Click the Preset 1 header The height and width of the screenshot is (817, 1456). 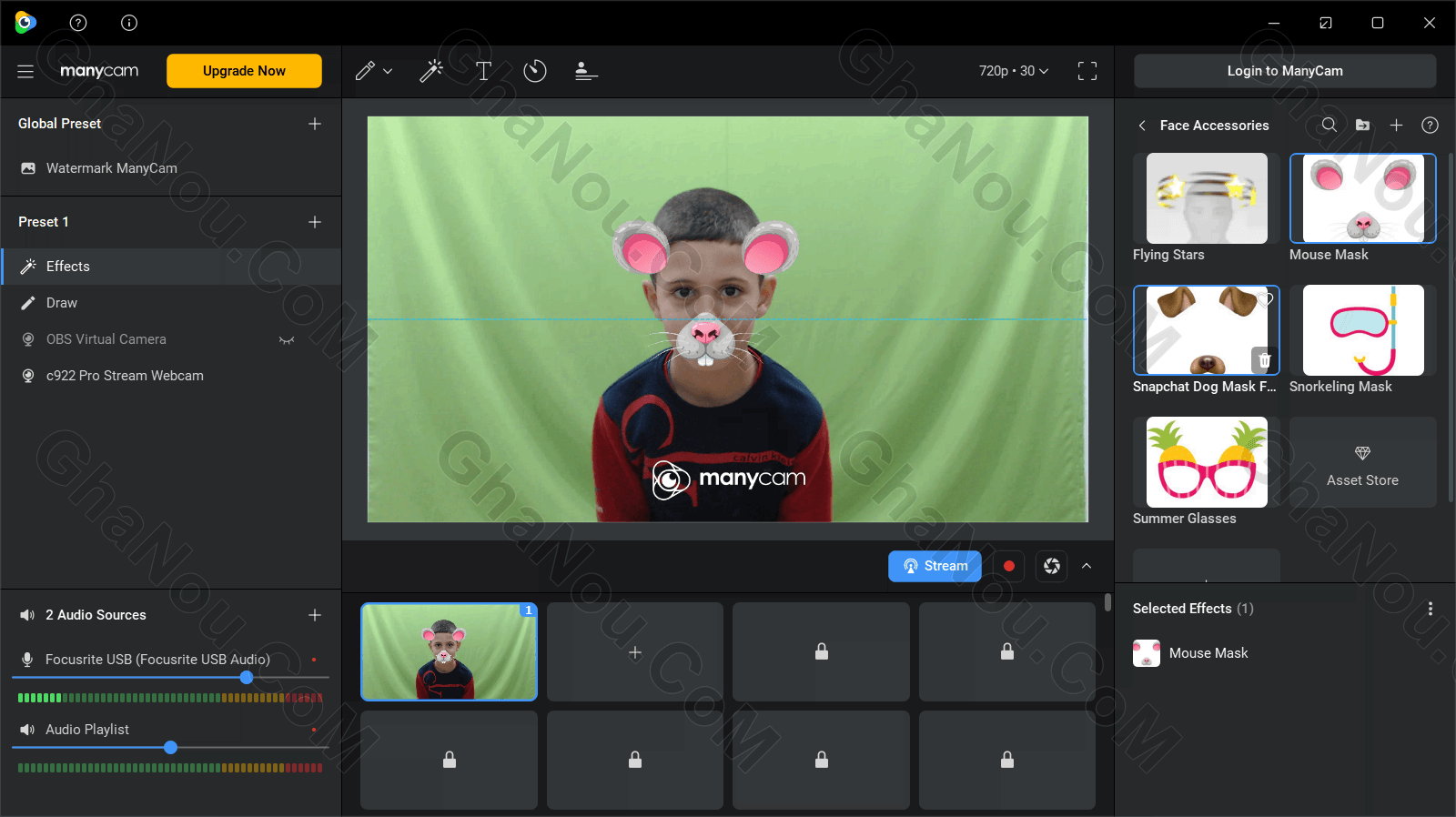[x=44, y=222]
